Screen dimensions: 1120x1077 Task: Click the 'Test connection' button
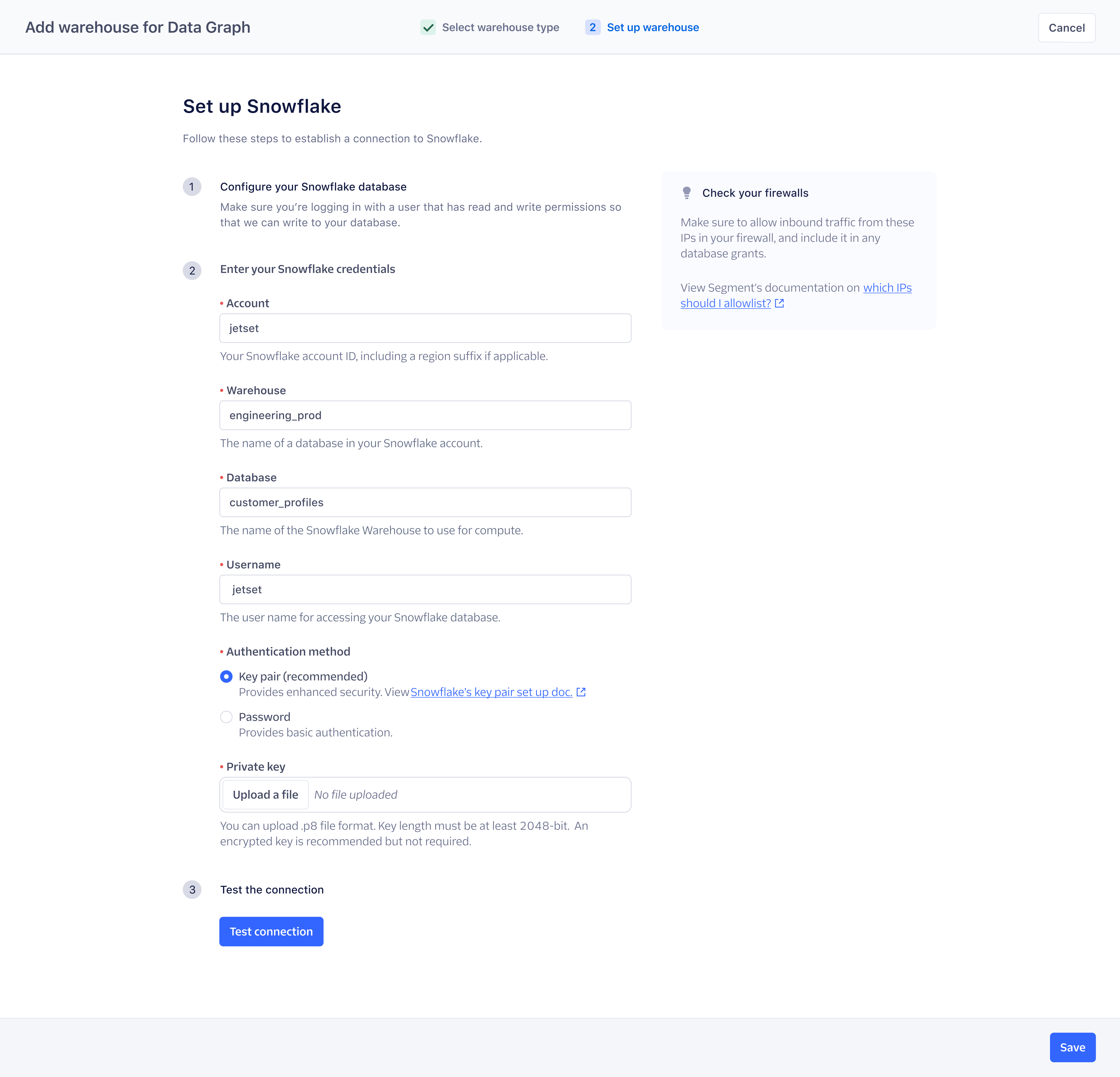(271, 931)
